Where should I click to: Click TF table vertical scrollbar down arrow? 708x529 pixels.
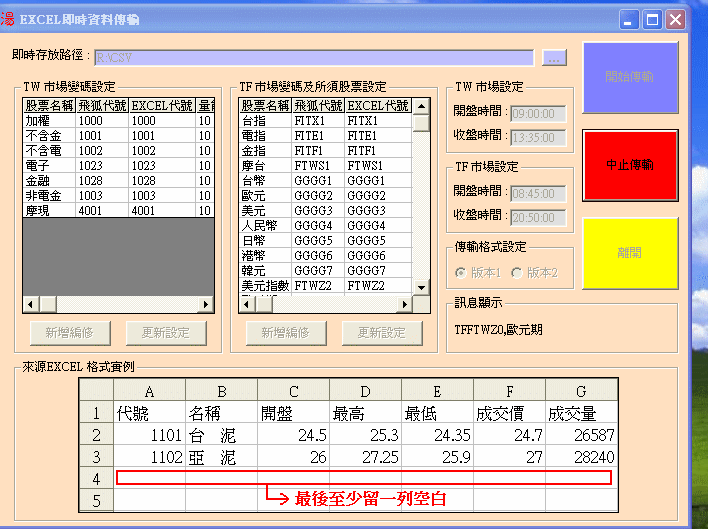coord(421,288)
